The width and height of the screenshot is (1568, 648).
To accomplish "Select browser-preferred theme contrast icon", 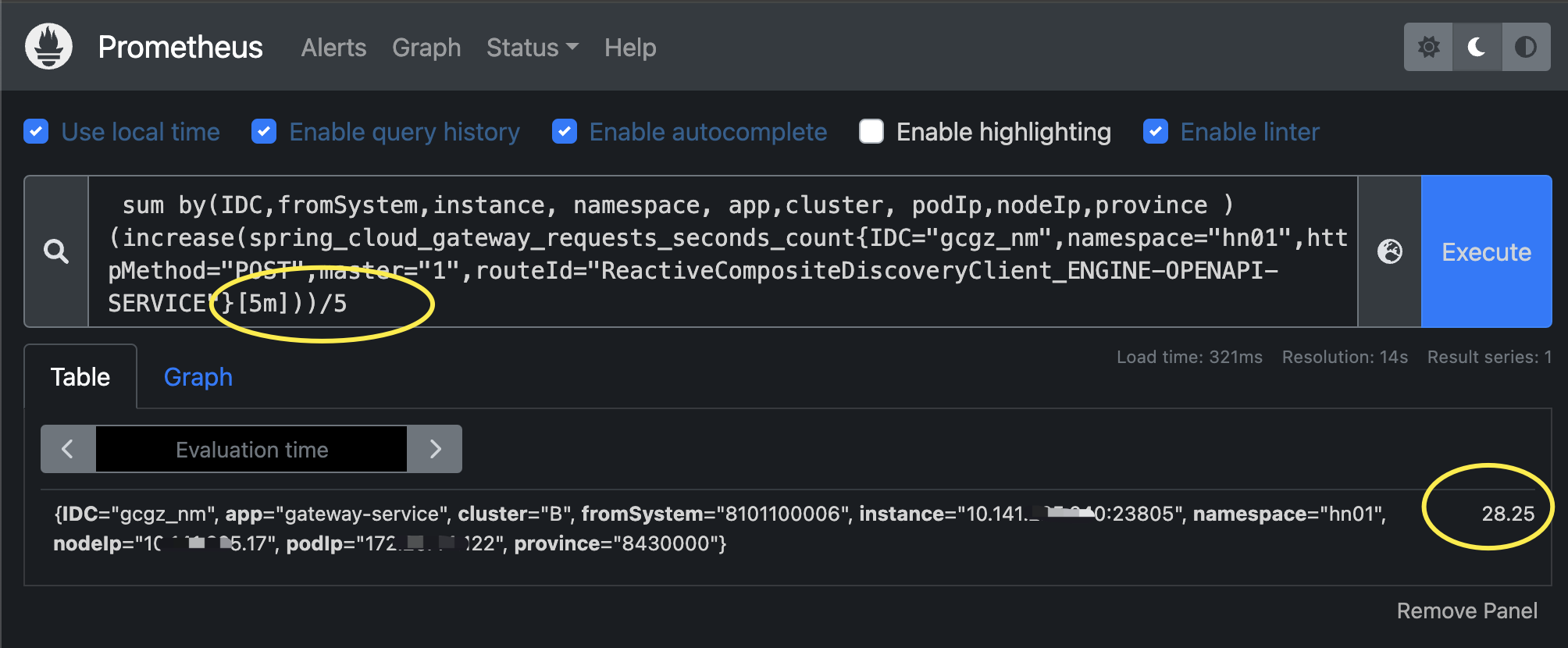I will tap(1526, 47).
